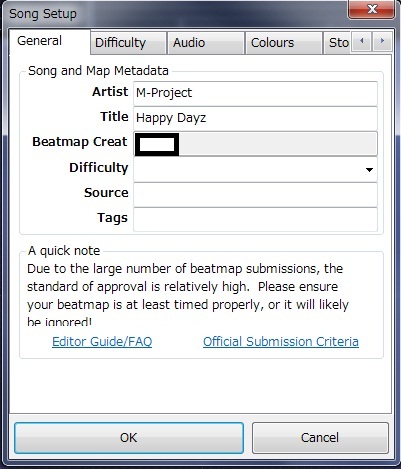
Task: Open the partially hidden Sto tab
Action: tap(337, 43)
